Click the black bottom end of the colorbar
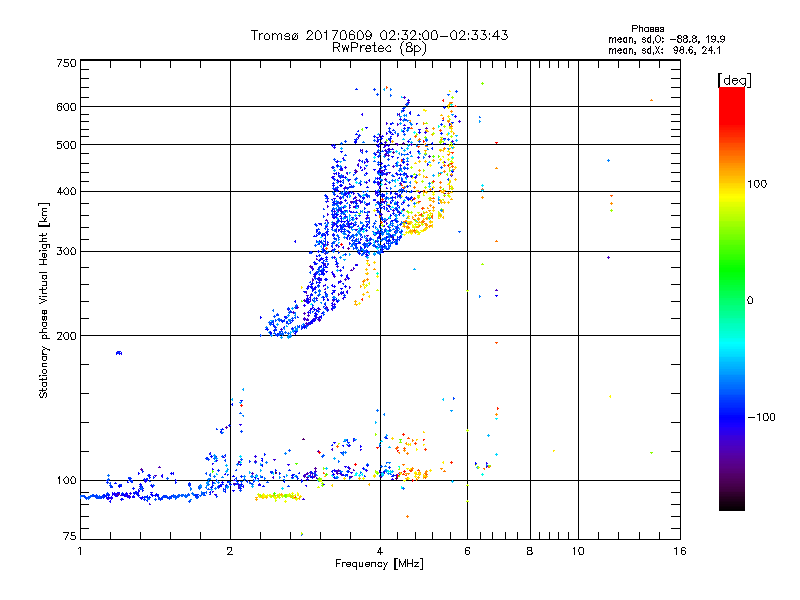The height and width of the screenshot is (600, 800). 732,503
